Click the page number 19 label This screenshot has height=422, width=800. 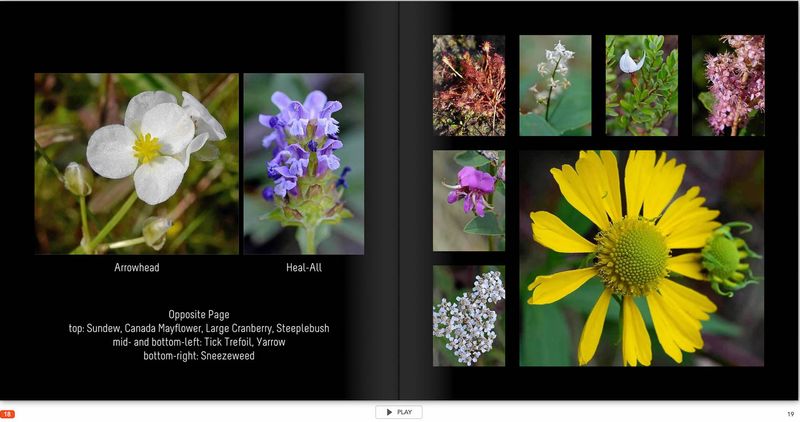pos(790,414)
